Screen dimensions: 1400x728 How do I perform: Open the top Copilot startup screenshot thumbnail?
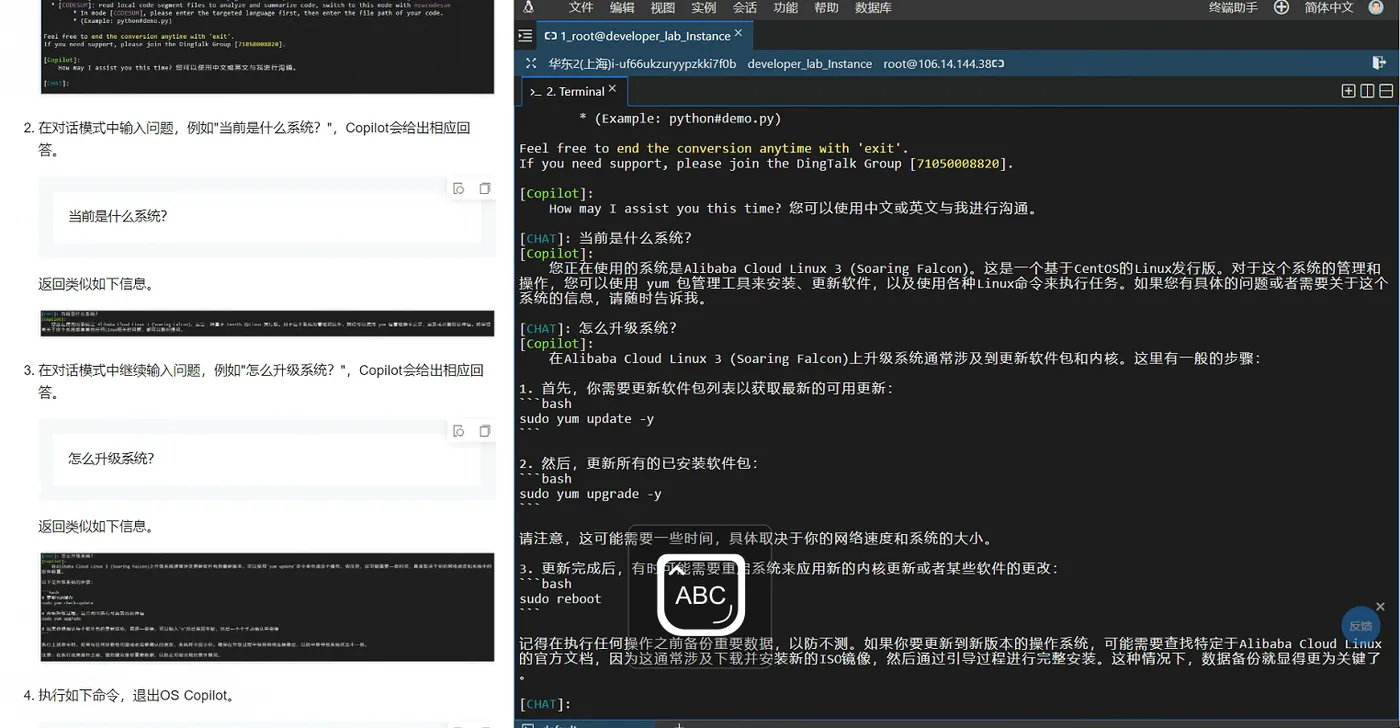click(267, 47)
